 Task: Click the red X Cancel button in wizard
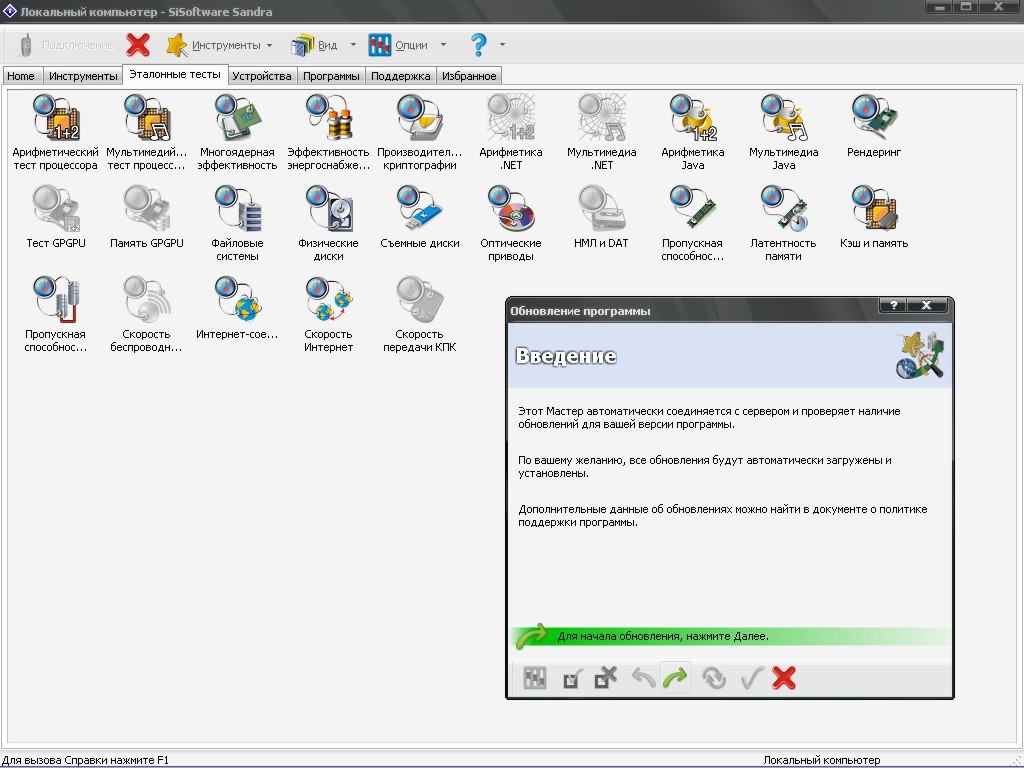784,679
